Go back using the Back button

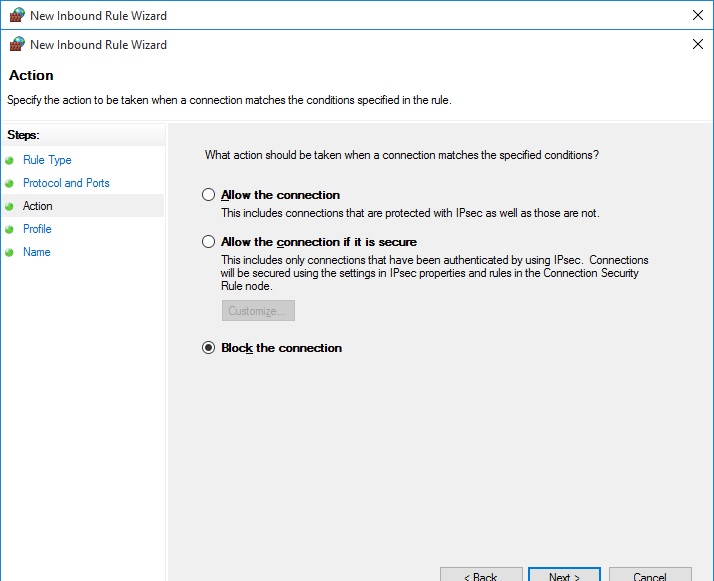click(x=481, y=575)
